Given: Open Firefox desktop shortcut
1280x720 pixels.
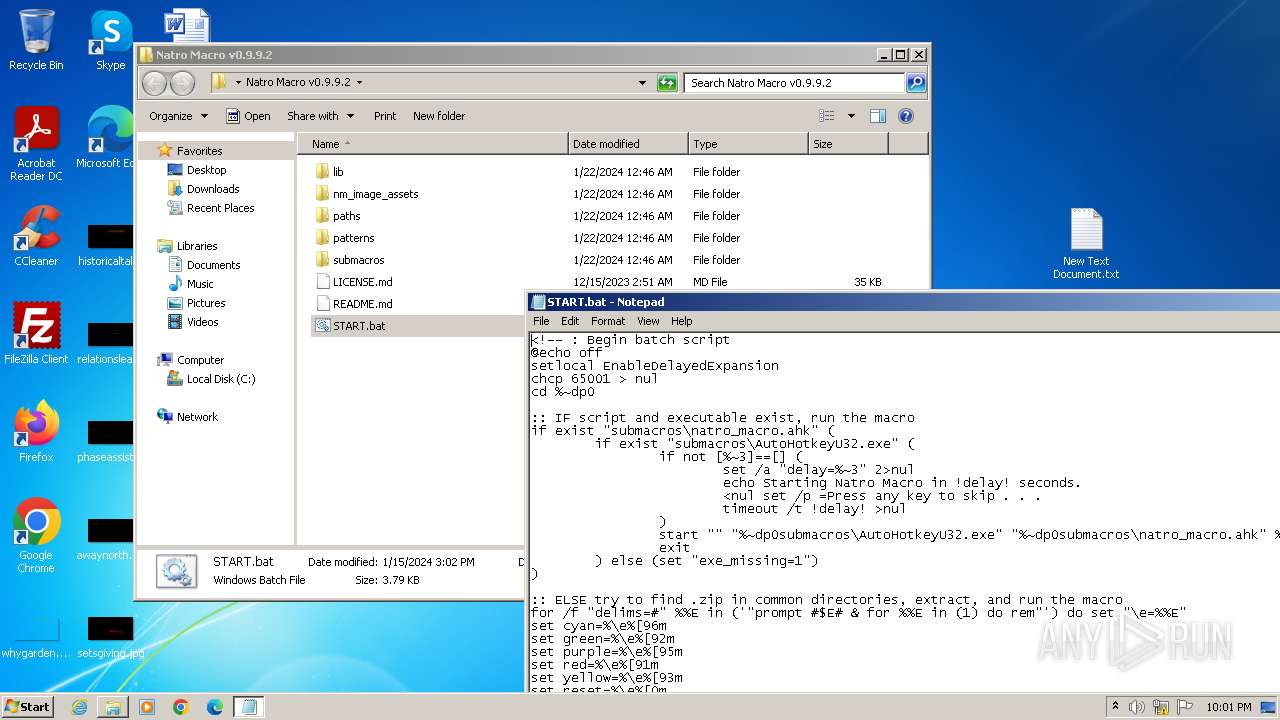Looking at the screenshot, I should click(x=36, y=431).
